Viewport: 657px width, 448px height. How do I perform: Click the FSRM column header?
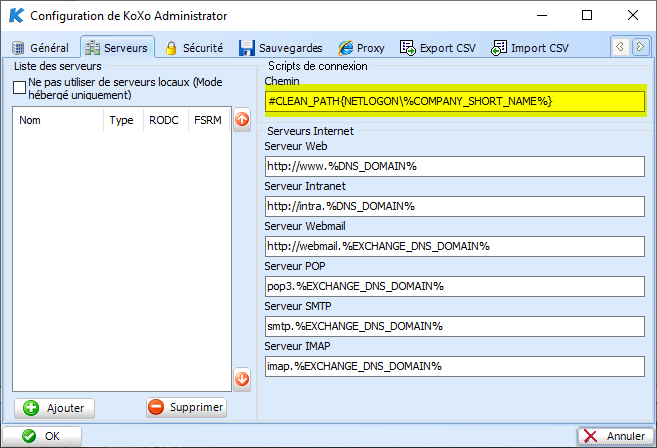[210, 120]
